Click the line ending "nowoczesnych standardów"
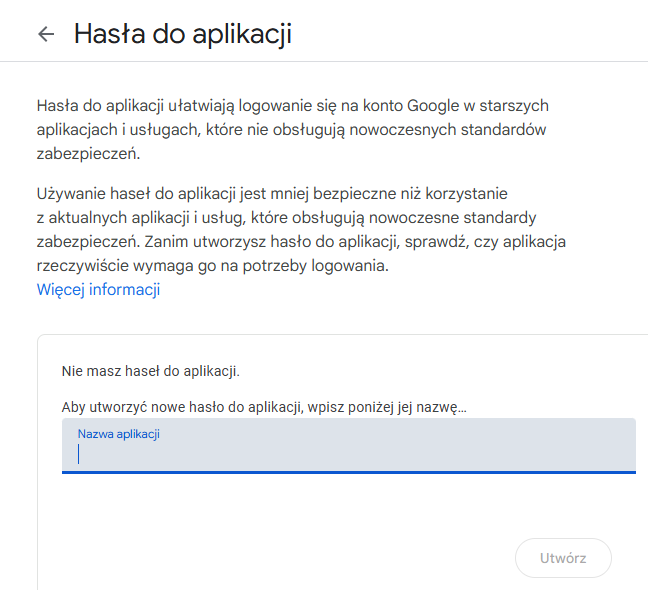The image size is (648, 590). tap(292, 130)
